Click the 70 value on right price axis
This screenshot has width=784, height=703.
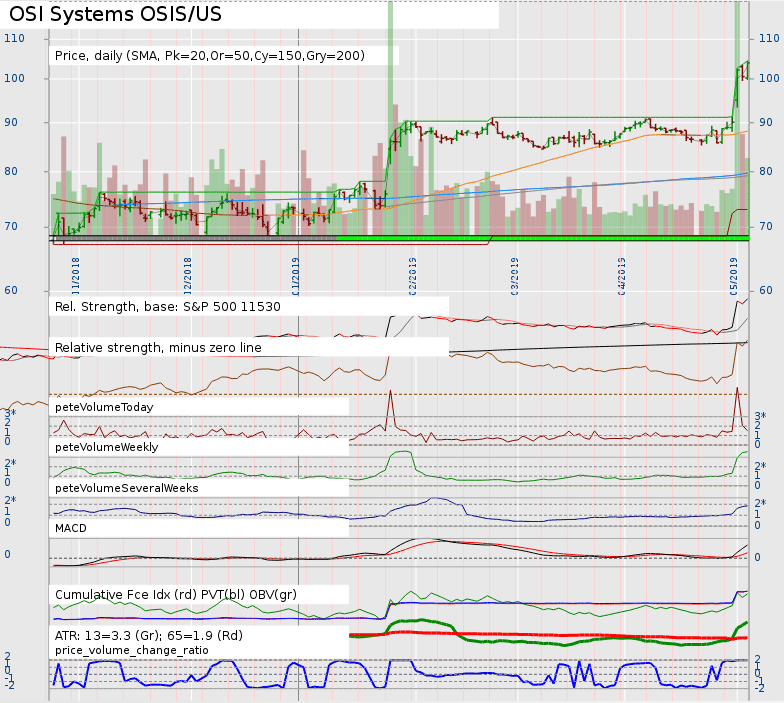click(x=766, y=226)
